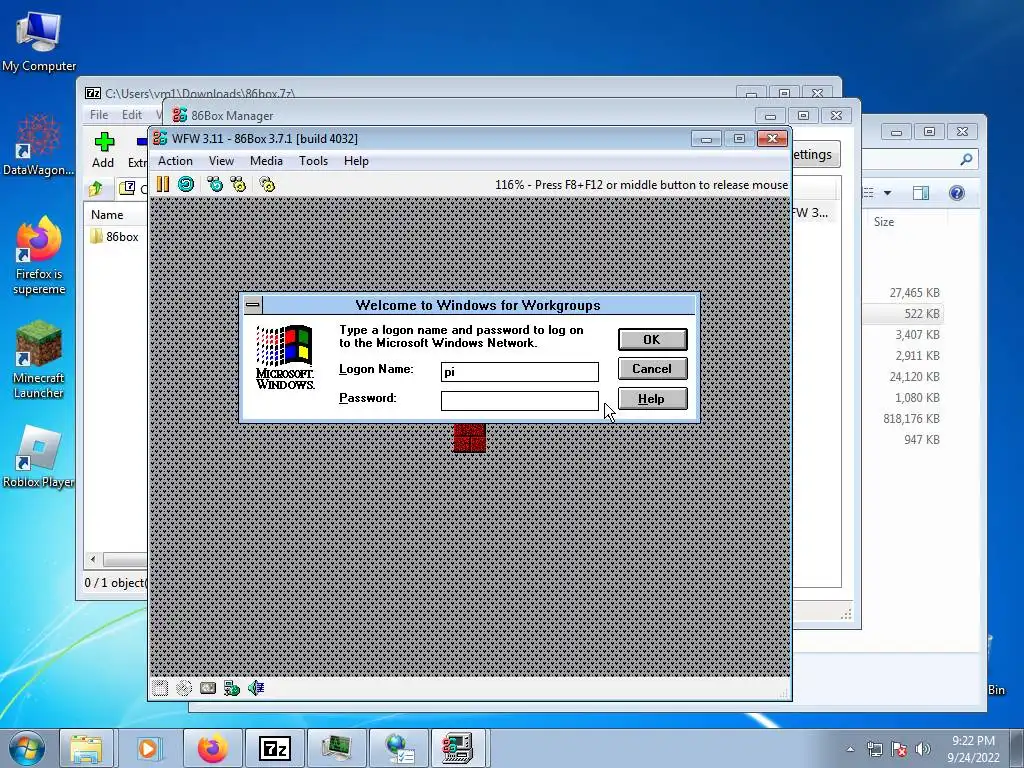Click Cancel in the logon dialog
Image resolution: width=1024 pixels, height=768 pixels.
click(652, 369)
